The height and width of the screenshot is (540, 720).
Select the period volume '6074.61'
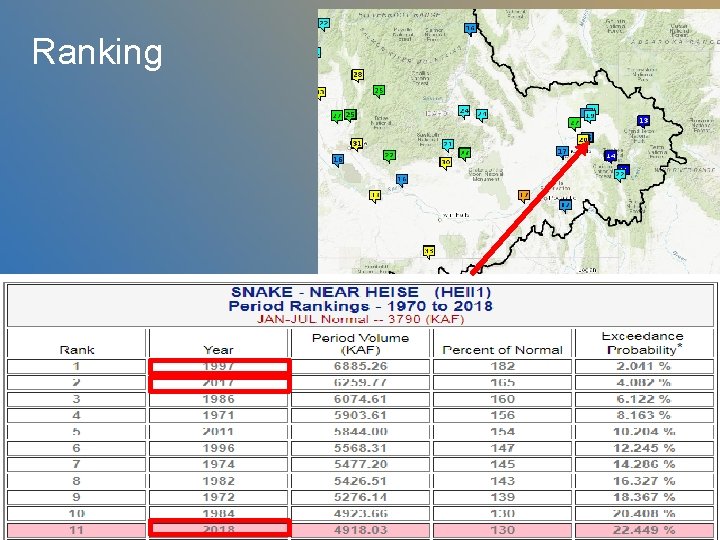point(360,399)
